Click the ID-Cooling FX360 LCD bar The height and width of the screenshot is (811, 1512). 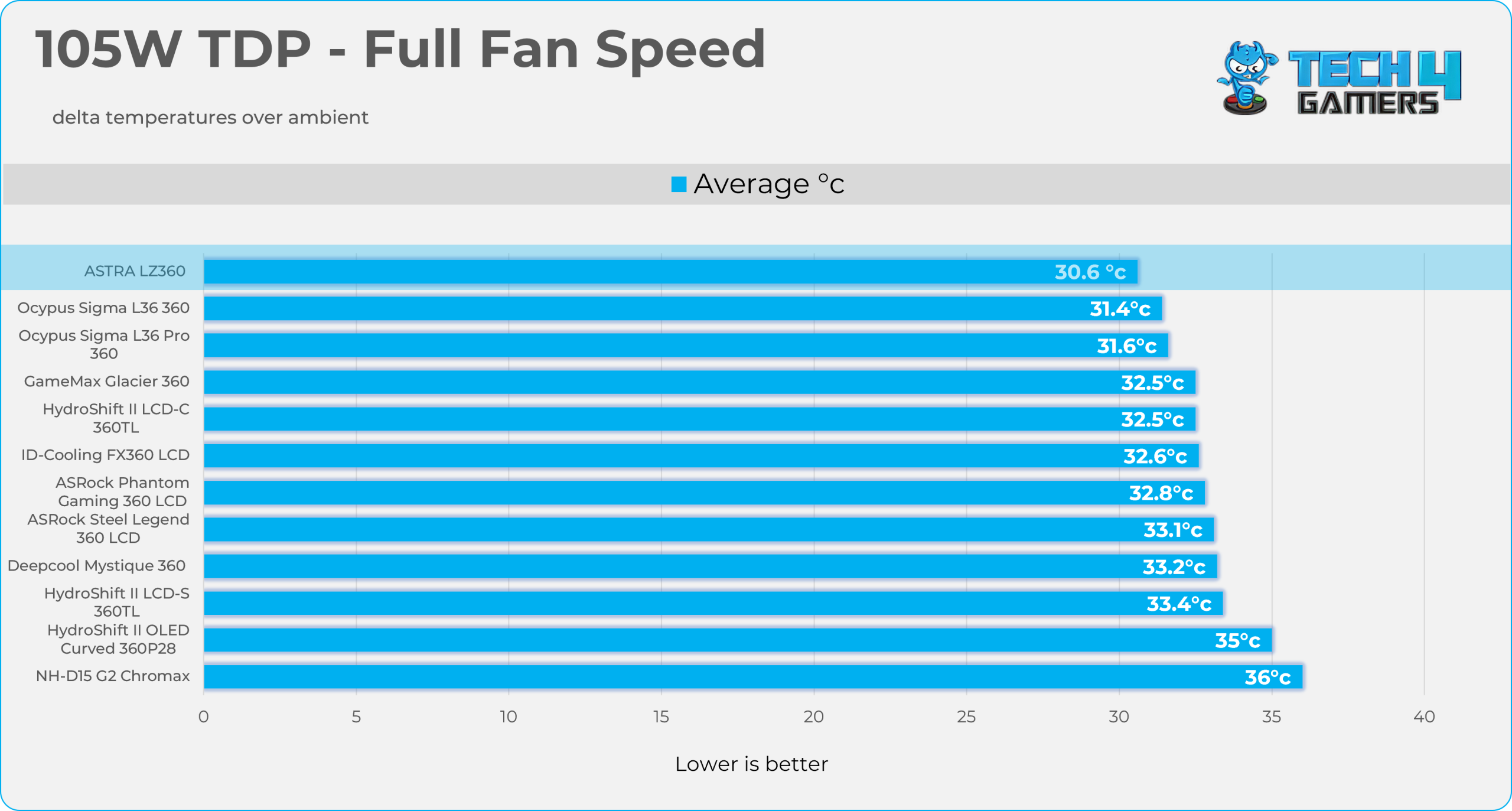pos(701,456)
